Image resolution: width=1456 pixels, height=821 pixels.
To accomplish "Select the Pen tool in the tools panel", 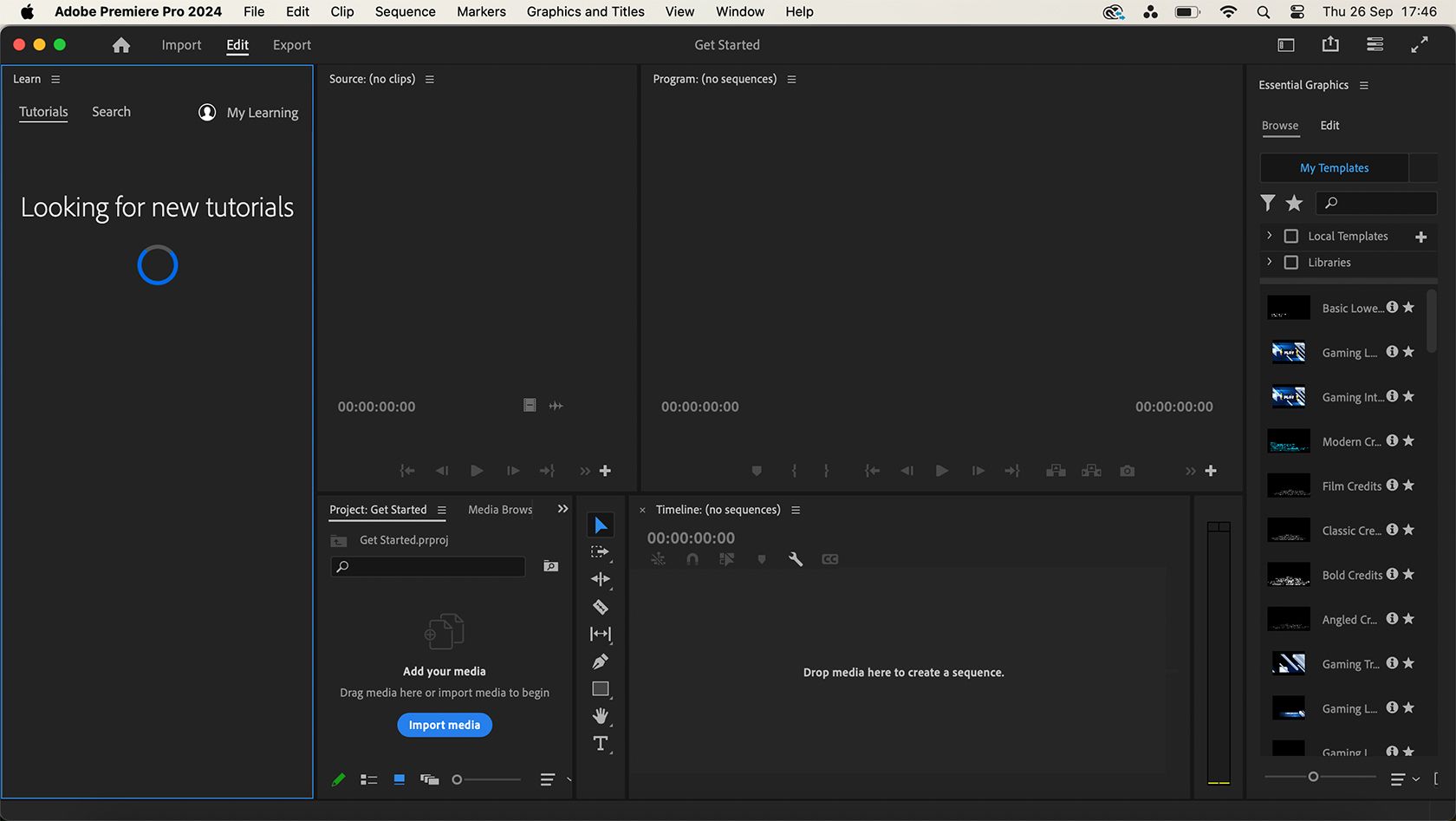I will [x=600, y=661].
